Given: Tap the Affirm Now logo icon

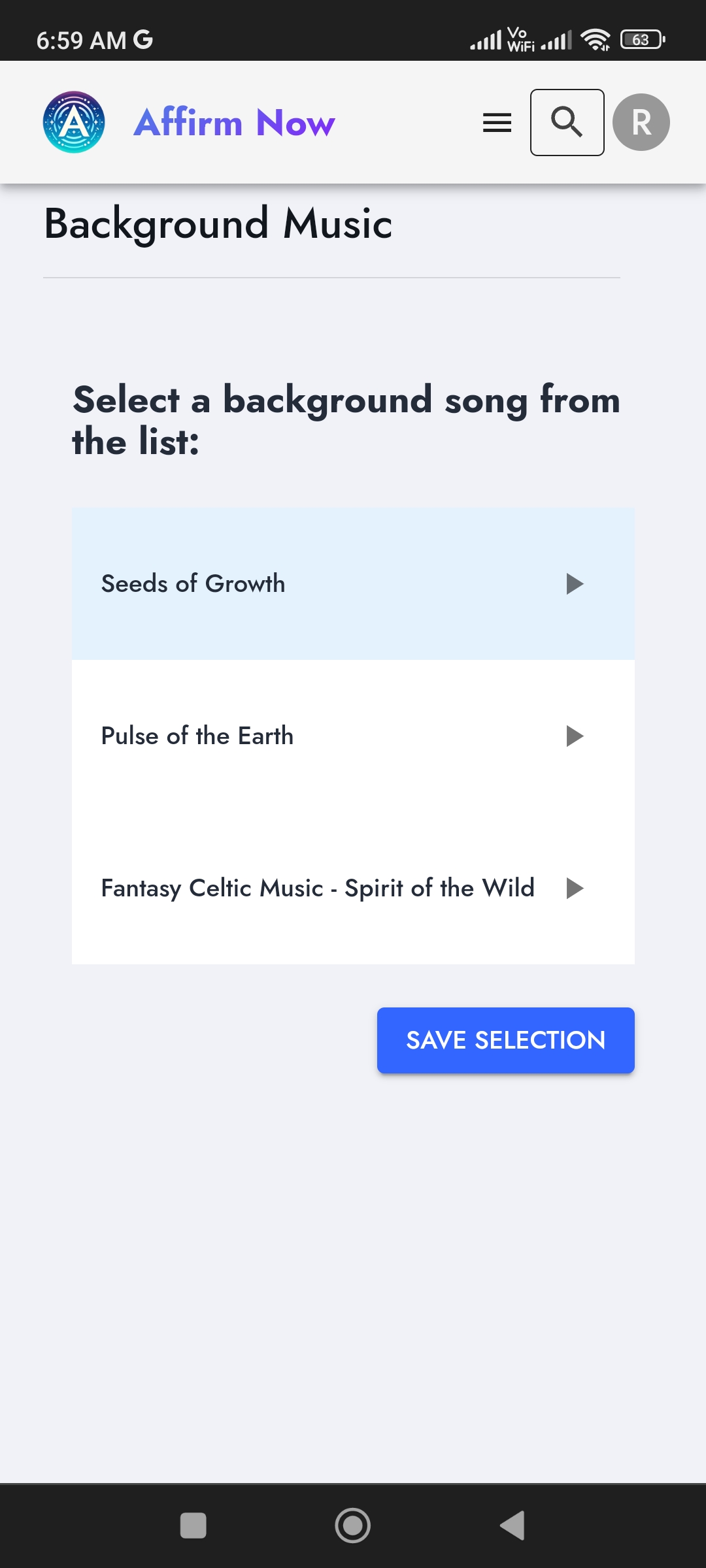Looking at the screenshot, I should pyautogui.click(x=74, y=123).
